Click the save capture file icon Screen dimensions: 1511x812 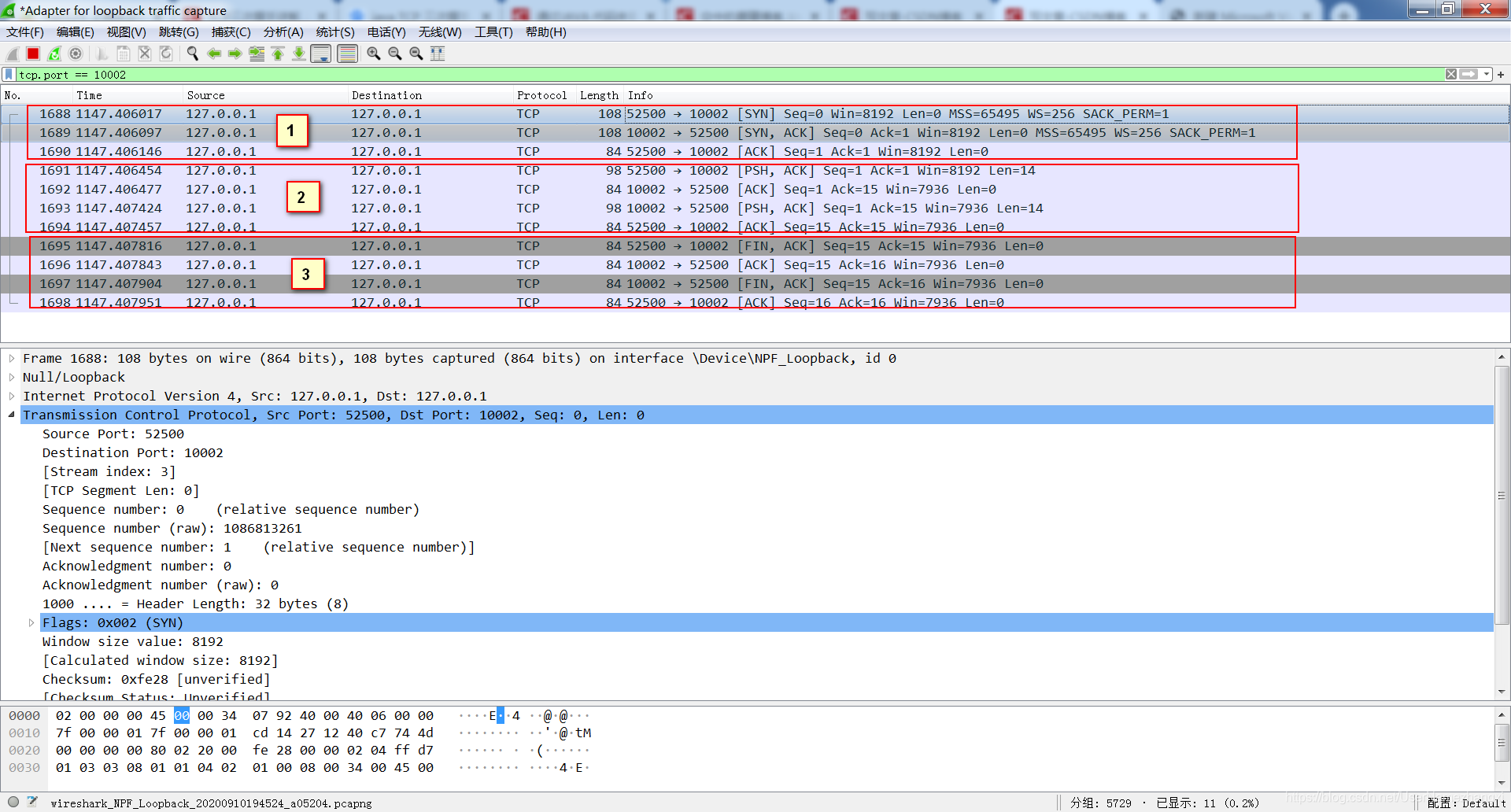[x=124, y=54]
